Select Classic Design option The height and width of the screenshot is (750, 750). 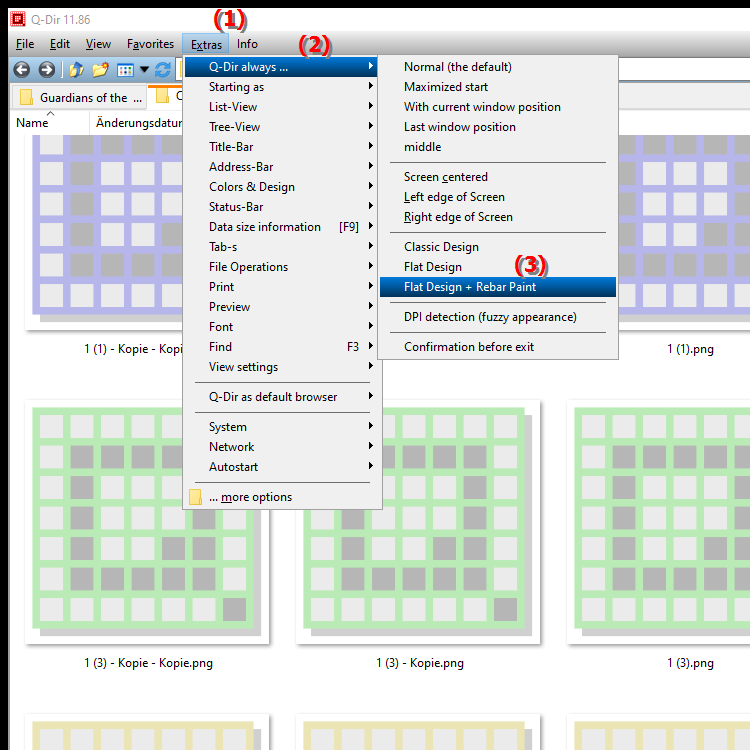[x=497, y=247]
